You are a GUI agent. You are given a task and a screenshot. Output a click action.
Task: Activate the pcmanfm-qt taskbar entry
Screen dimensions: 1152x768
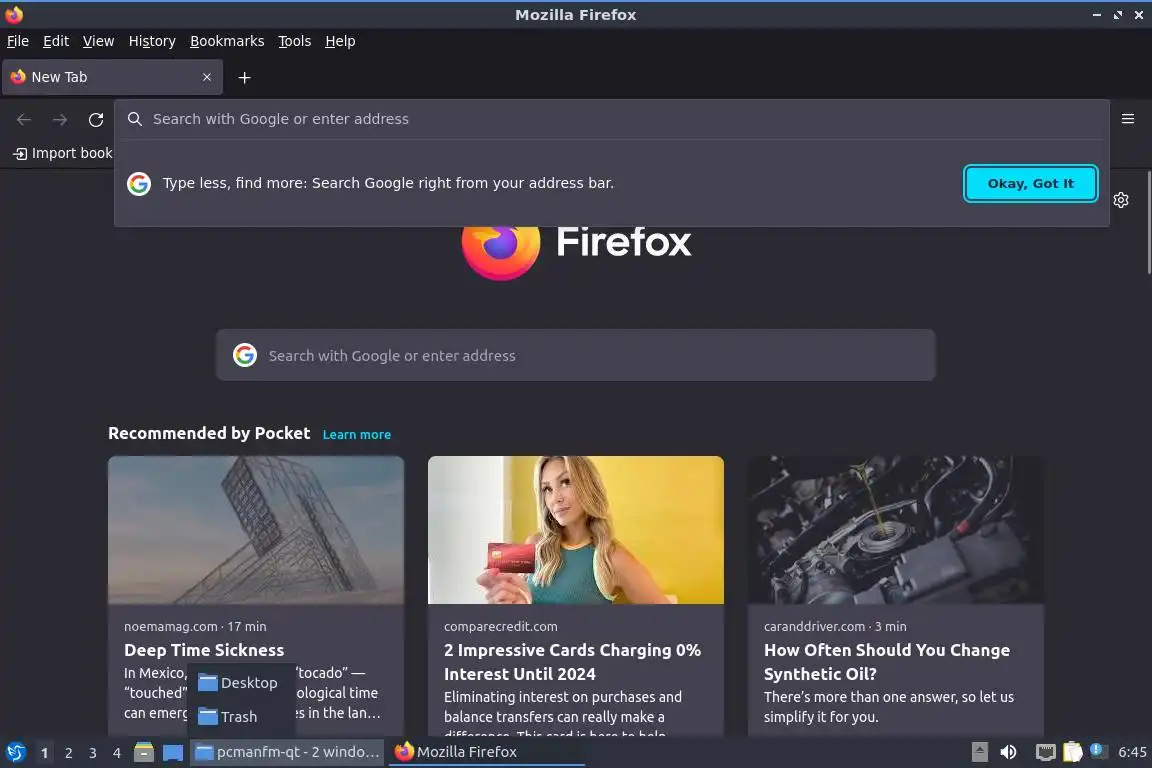coord(287,752)
